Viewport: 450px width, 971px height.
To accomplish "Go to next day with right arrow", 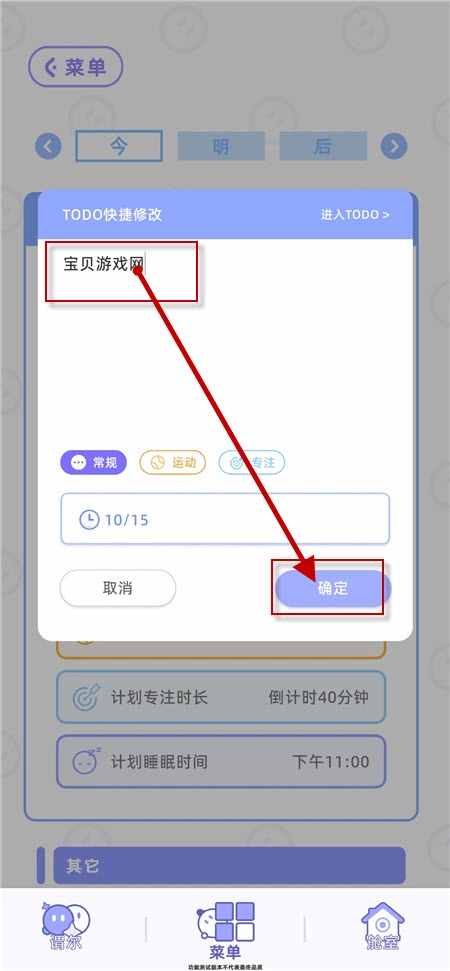I will click(x=394, y=147).
